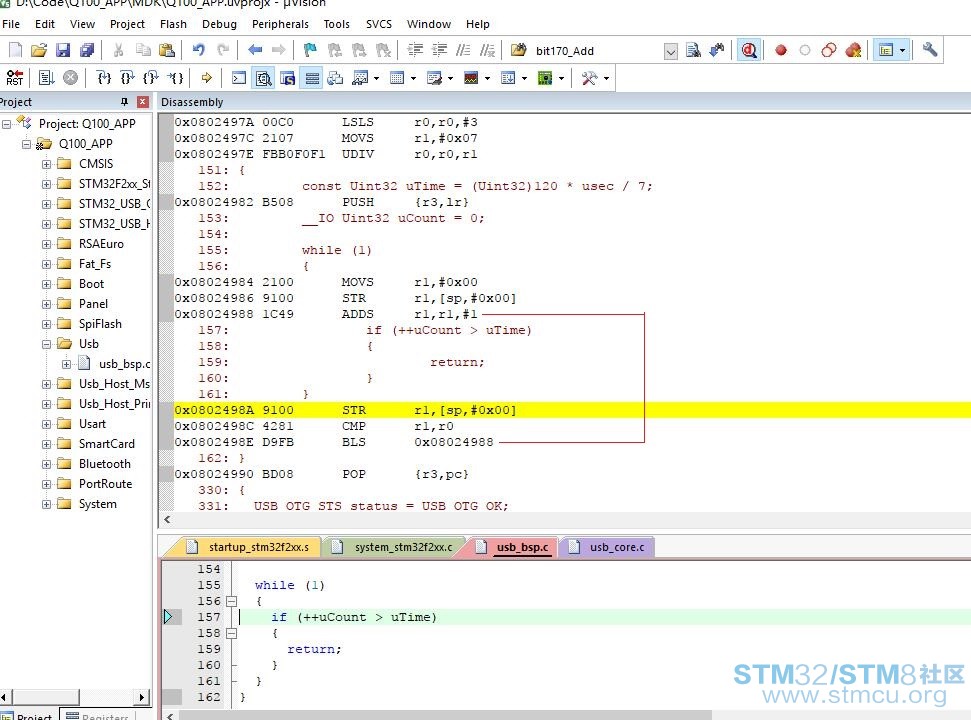Click the Project panel horizontal scrollbar thumb

point(45,697)
